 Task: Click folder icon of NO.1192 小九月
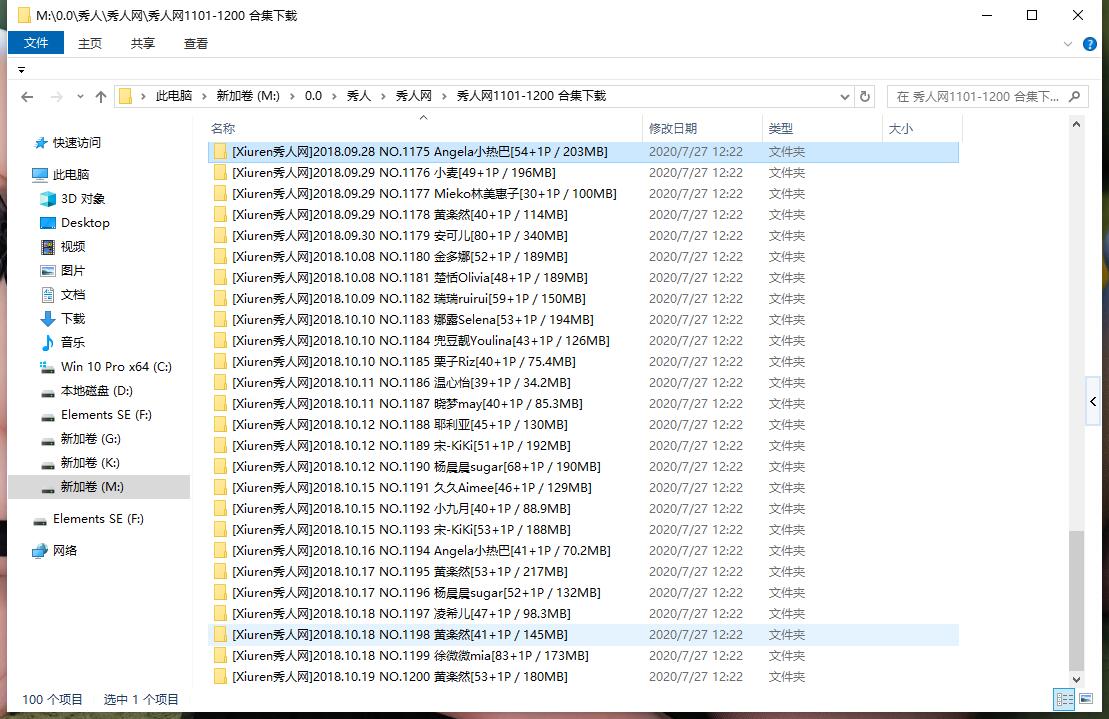tap(221, 508)
